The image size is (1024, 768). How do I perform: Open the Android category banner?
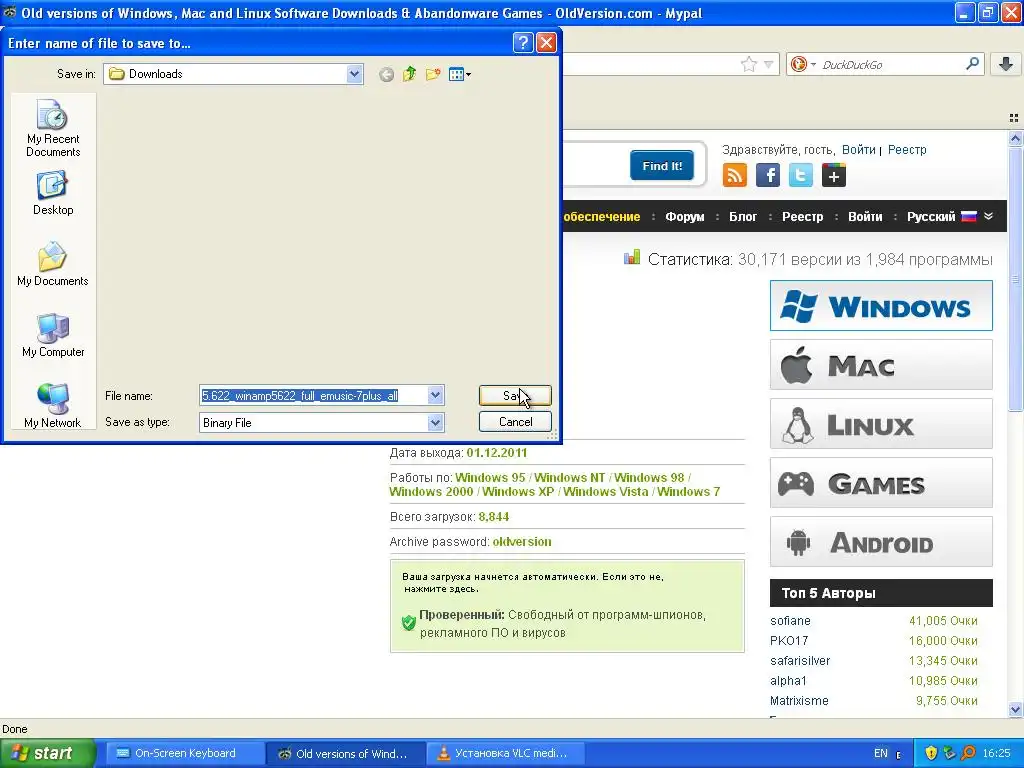(x=881, y=542)
